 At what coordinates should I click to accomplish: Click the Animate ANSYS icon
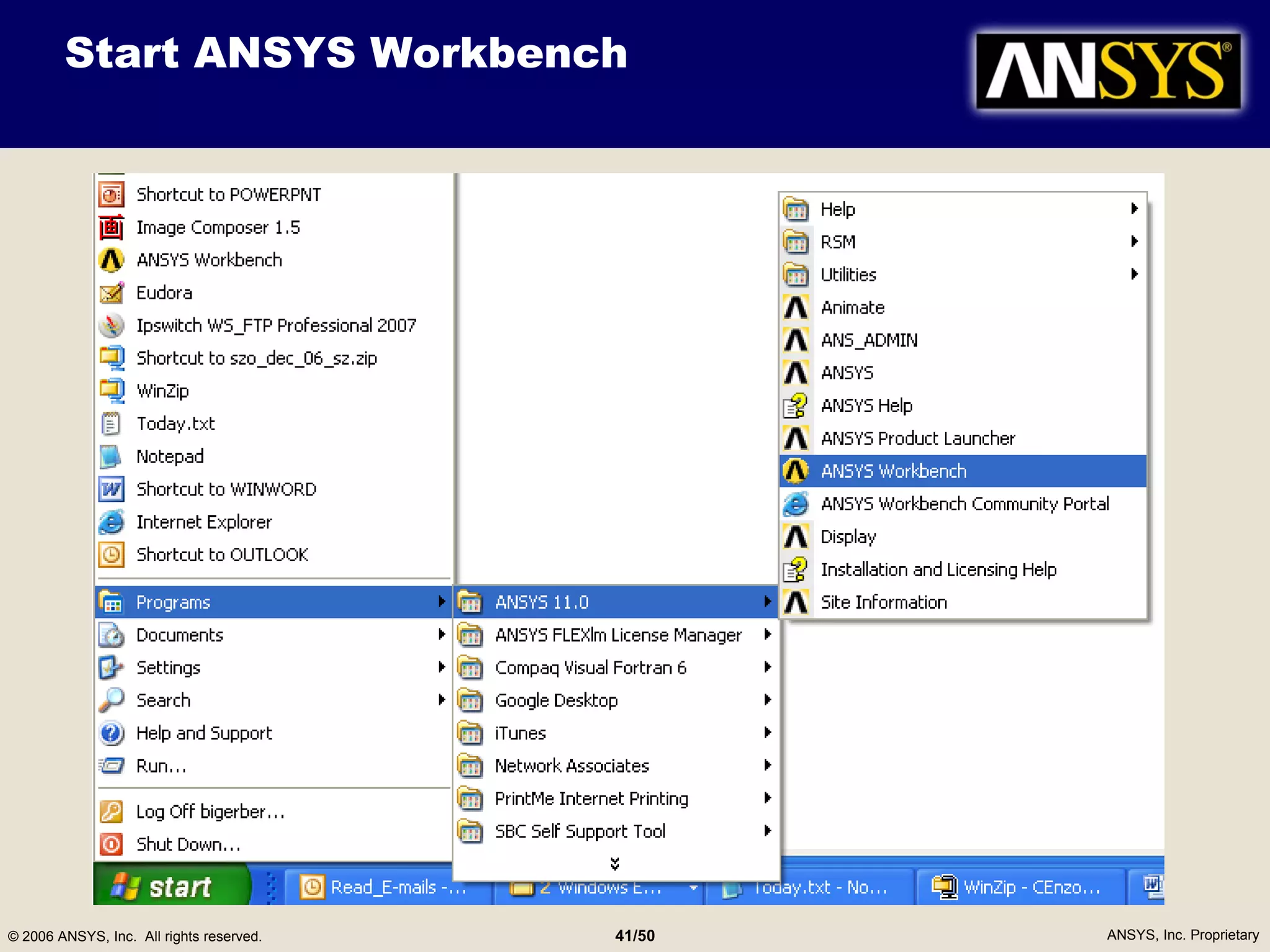796,308
